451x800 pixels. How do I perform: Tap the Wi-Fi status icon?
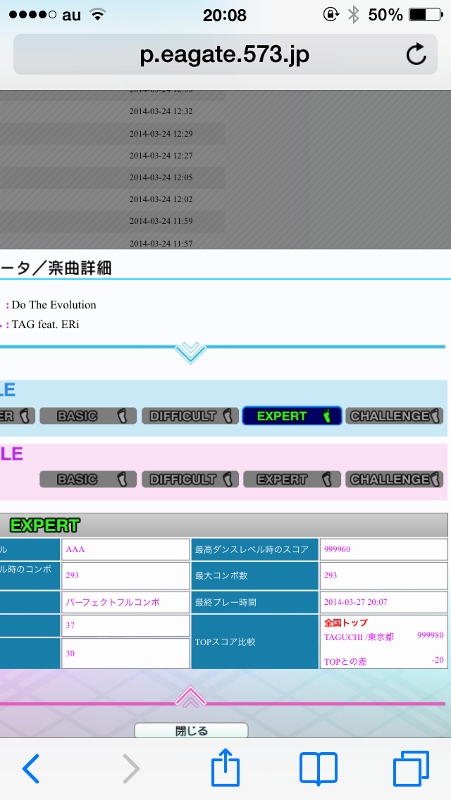pyautogui.click(x=97, y=15)
